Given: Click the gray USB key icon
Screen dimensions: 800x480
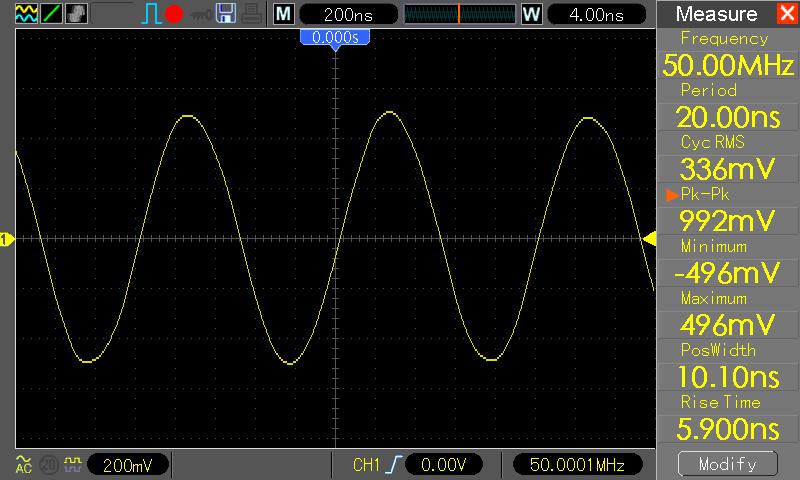Looking at the screenshot, I should coord(201,15).
